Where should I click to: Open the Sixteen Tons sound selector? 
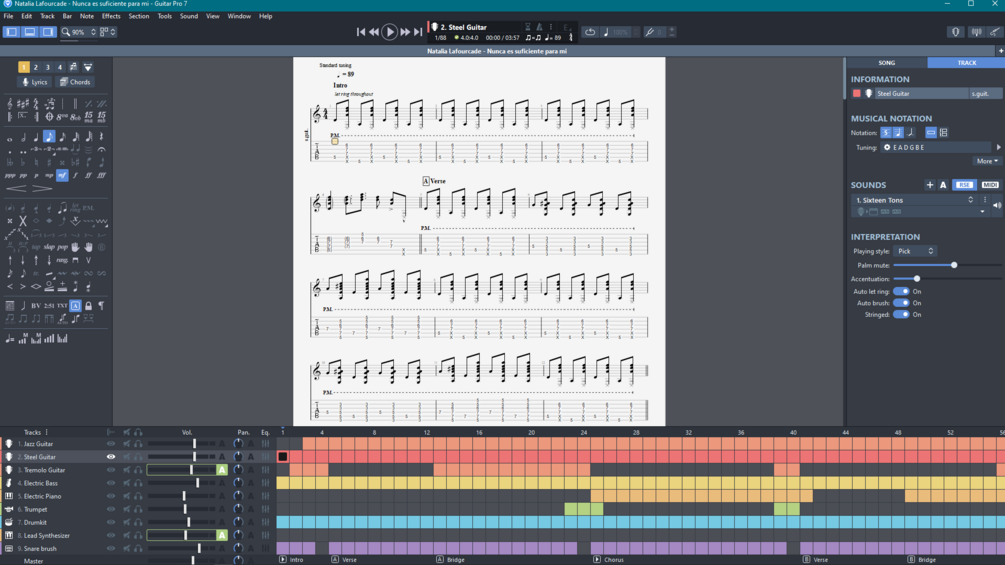[x=914, y=200]
